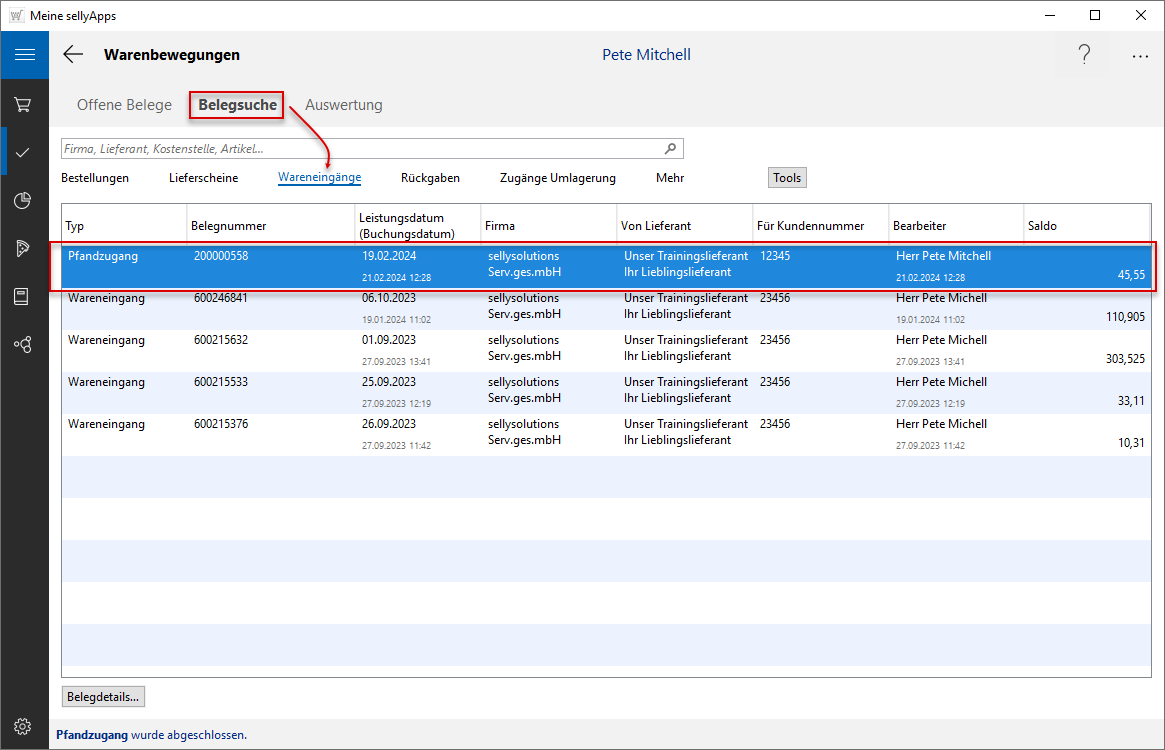Select the checkmark sidebar icon

(x=23, y=152)
